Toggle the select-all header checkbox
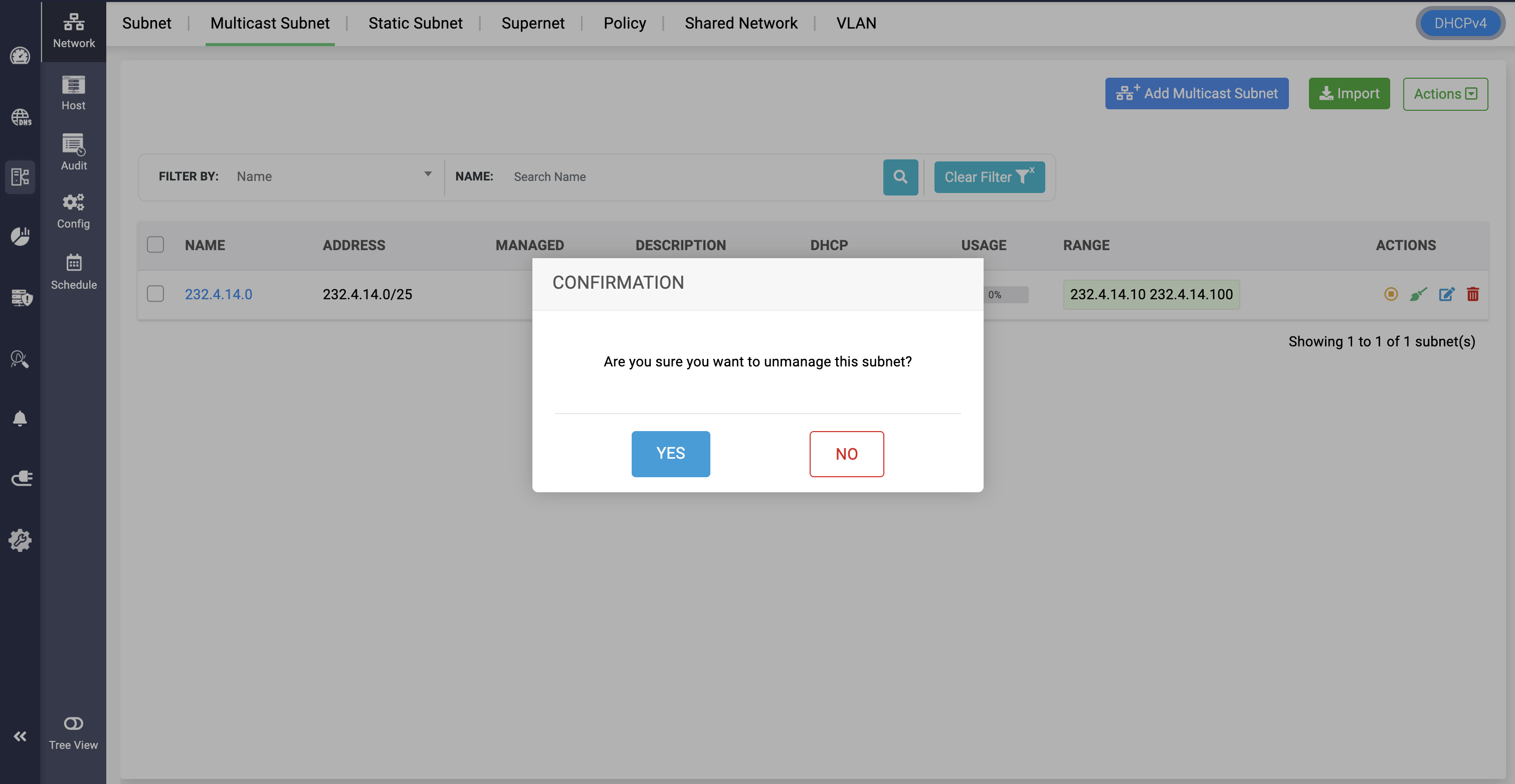The width and height of the screenshot is (1515, 784). pos(155,245)
